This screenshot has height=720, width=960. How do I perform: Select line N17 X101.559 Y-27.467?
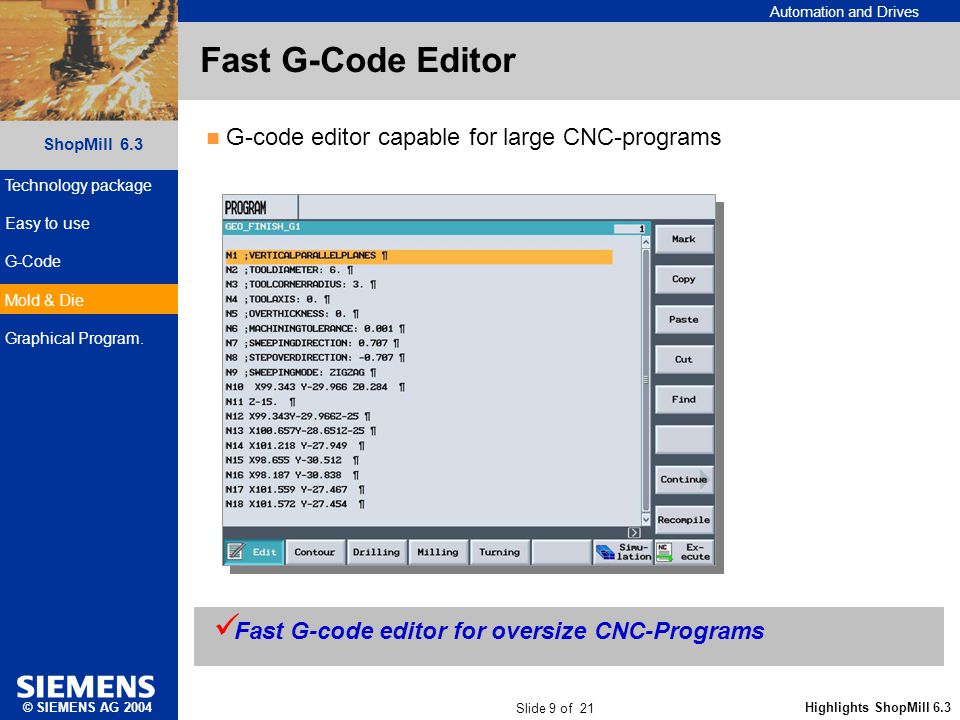[295, 490]
